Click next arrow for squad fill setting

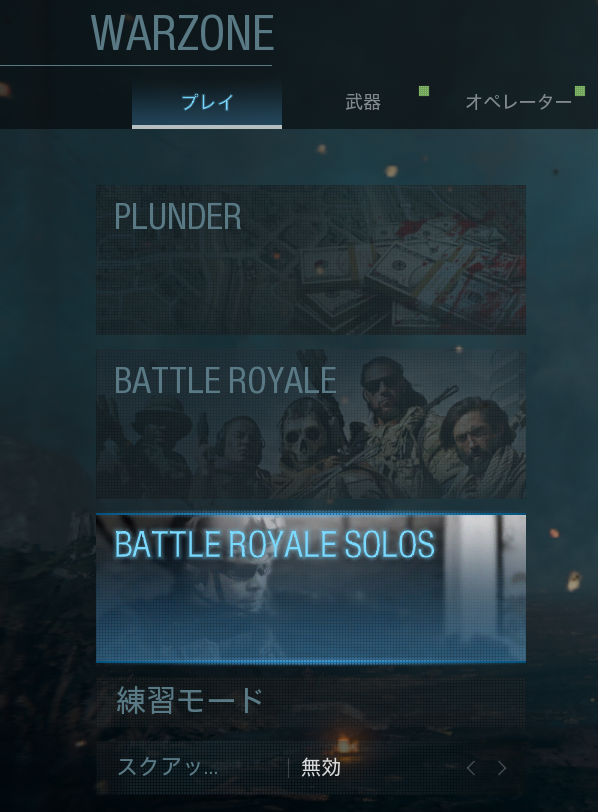[x=502, y=767]
